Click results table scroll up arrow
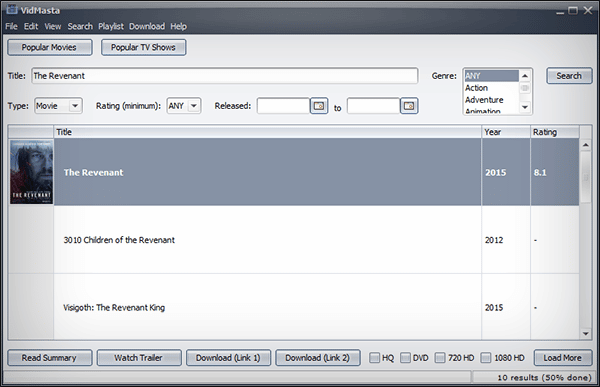This screenshot has height=387, width=600. pos(585,145)
